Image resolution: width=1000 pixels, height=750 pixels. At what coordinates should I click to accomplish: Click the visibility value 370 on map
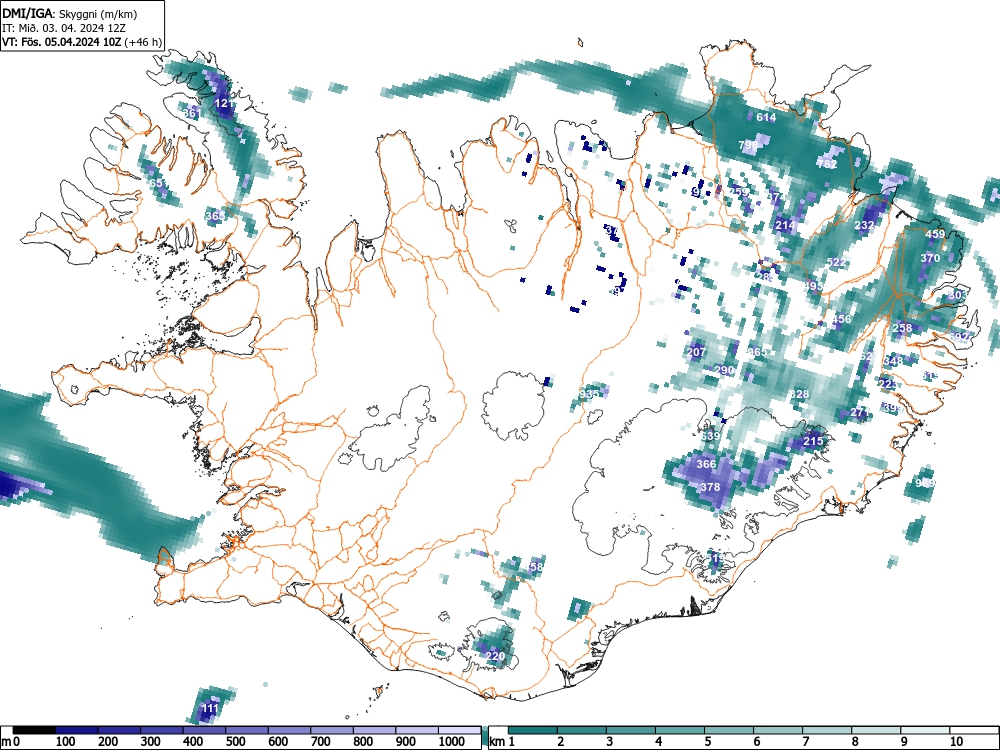930,258
